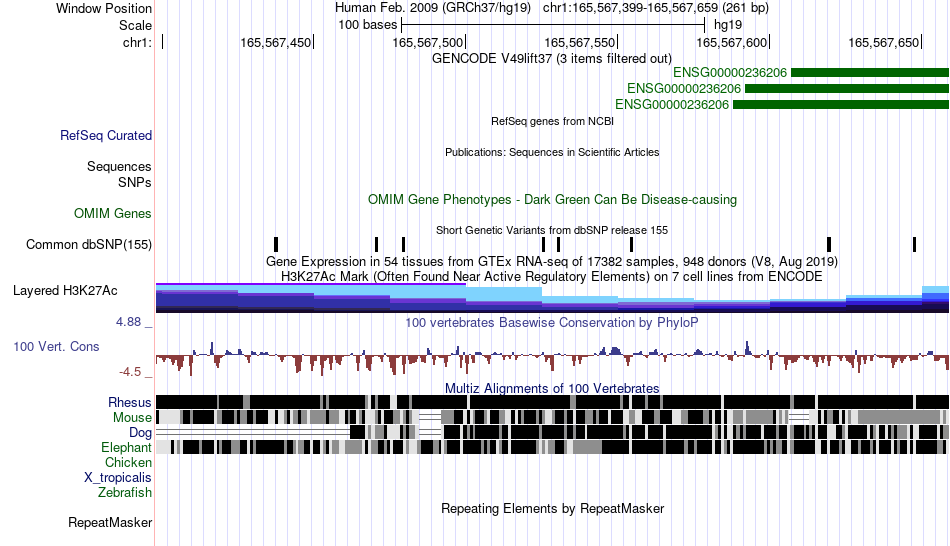Select the RepeatMasker track label

110,522
